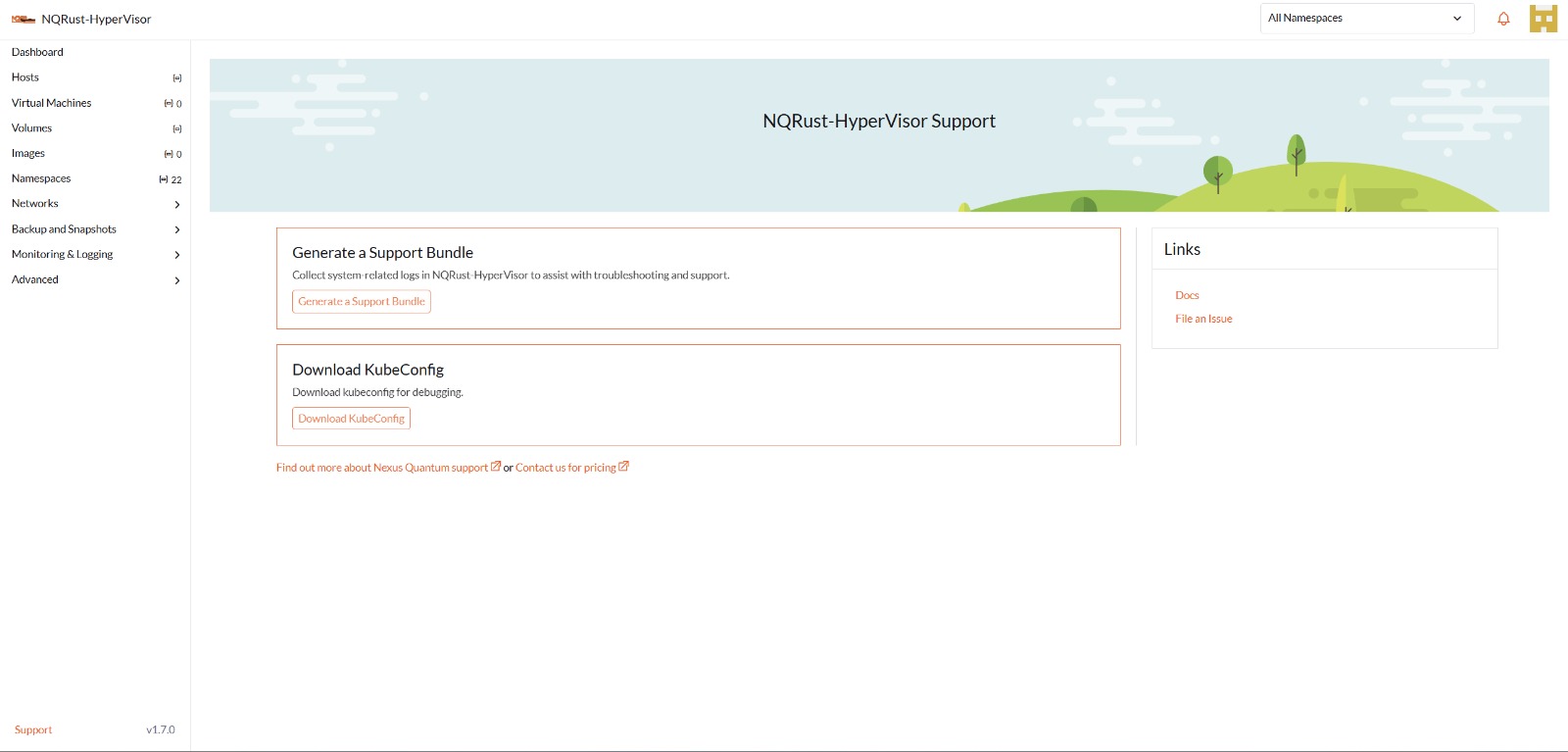The width and height of the screenshot is (1568, 752).
Task: Expand the Networks menu group
Action: (95, 204)
